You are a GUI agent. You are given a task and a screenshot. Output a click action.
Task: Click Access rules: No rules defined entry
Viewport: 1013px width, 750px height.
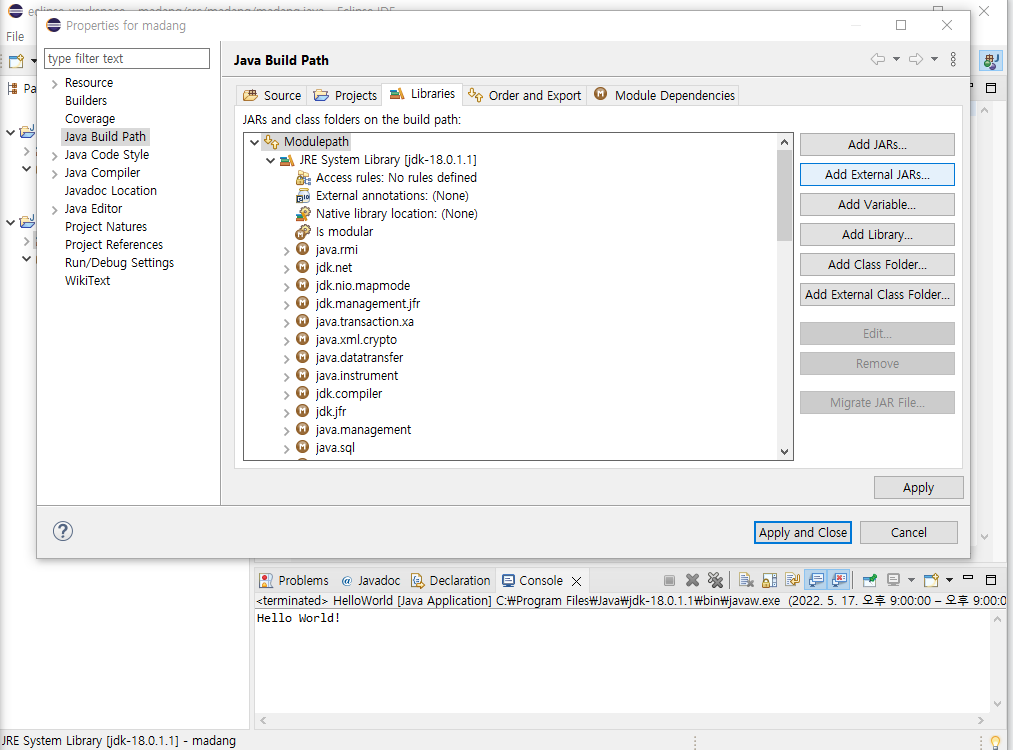396,178
